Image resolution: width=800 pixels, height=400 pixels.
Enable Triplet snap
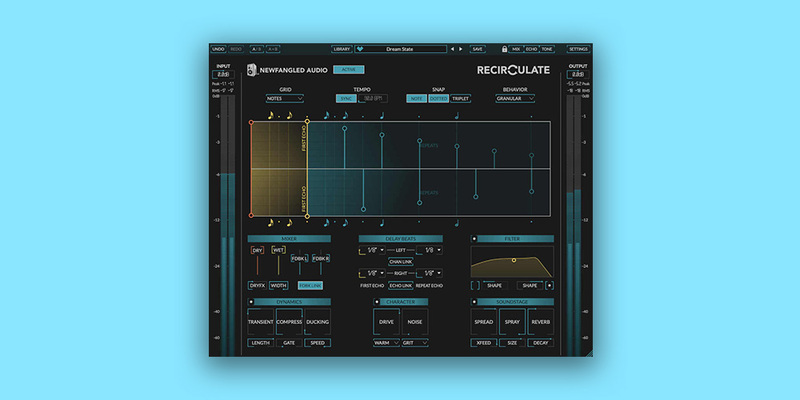[460, 98]
